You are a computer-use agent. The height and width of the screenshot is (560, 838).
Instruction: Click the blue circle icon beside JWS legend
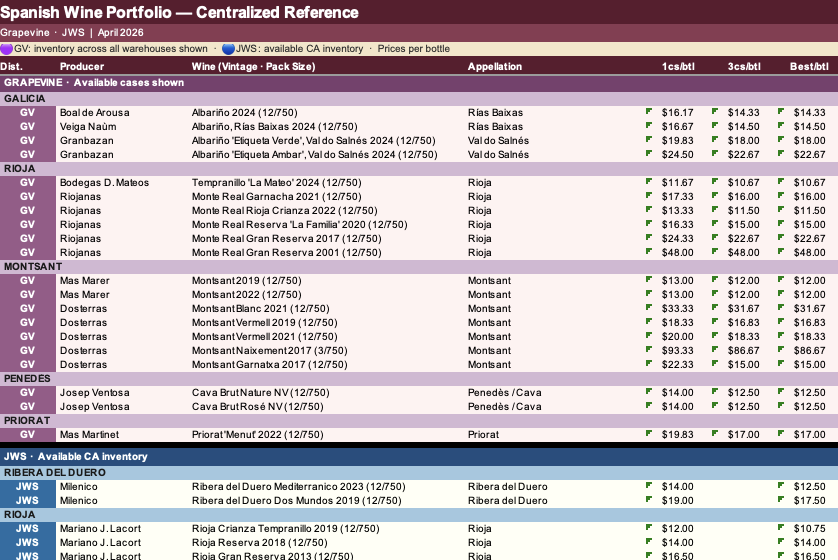click(228, 49)
